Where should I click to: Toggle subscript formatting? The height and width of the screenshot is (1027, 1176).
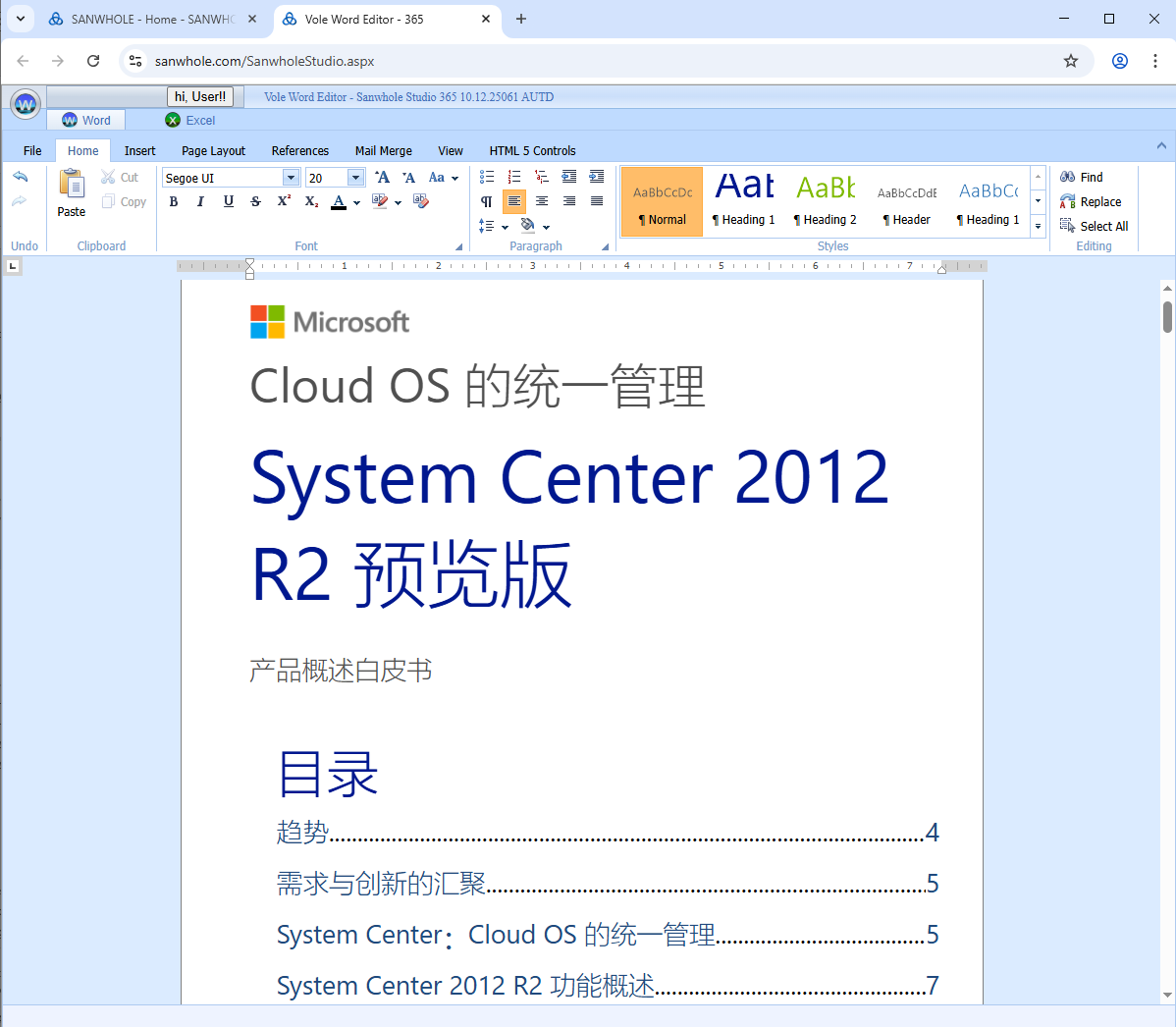click(311, 201)
